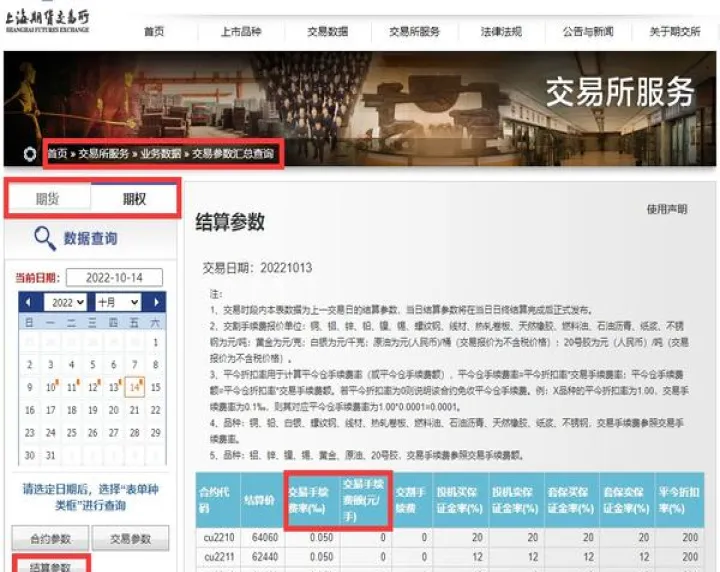The image size is (720, 572).
Task: Click the 套保卖保证金率 column header
Action: point(626,500)
